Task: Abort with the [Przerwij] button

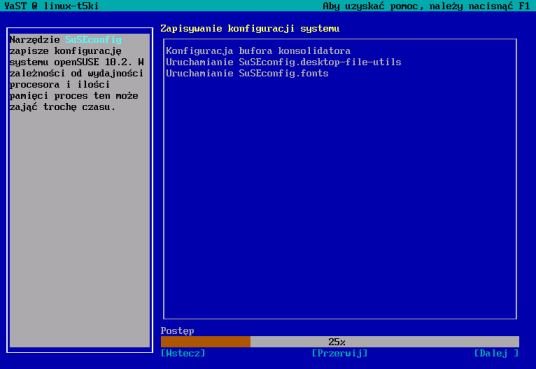Action: point(339,353)
